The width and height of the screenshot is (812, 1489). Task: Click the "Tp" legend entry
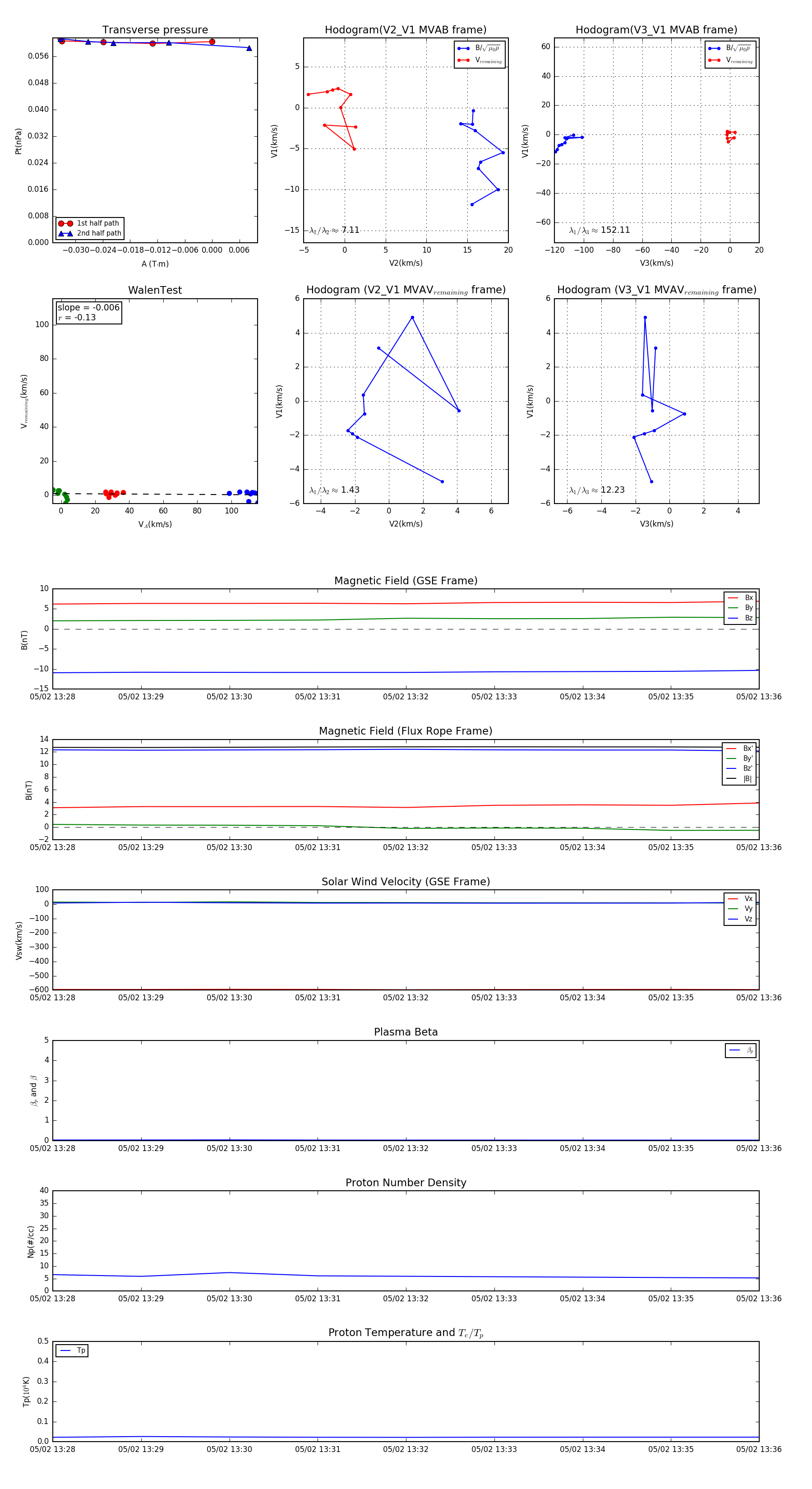coord(72,1351)
